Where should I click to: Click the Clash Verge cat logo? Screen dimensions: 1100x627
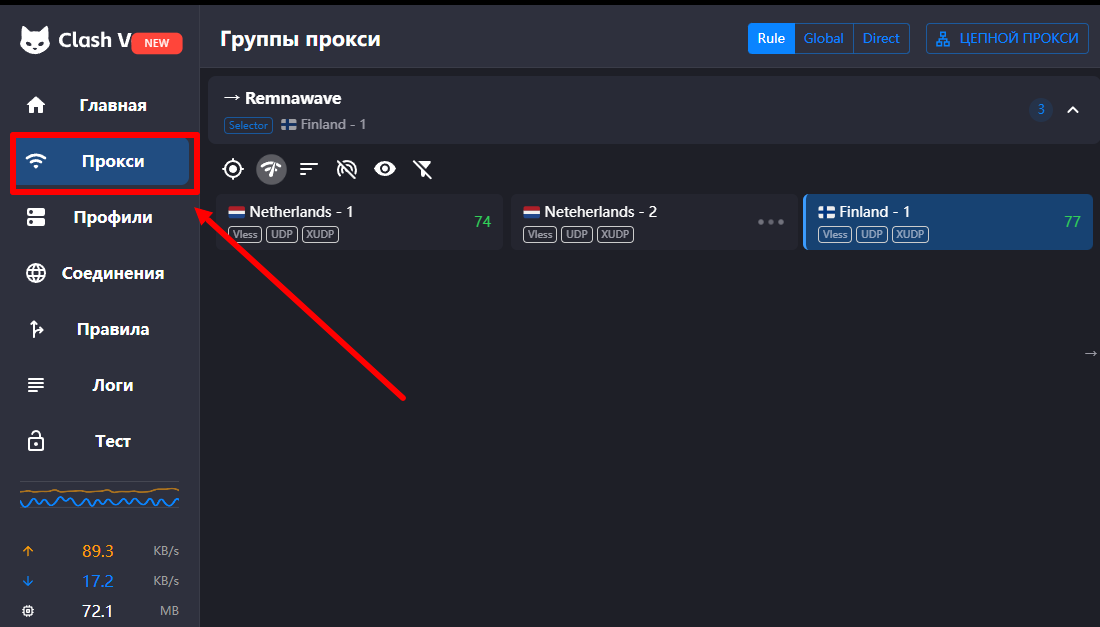click(34, 40)
